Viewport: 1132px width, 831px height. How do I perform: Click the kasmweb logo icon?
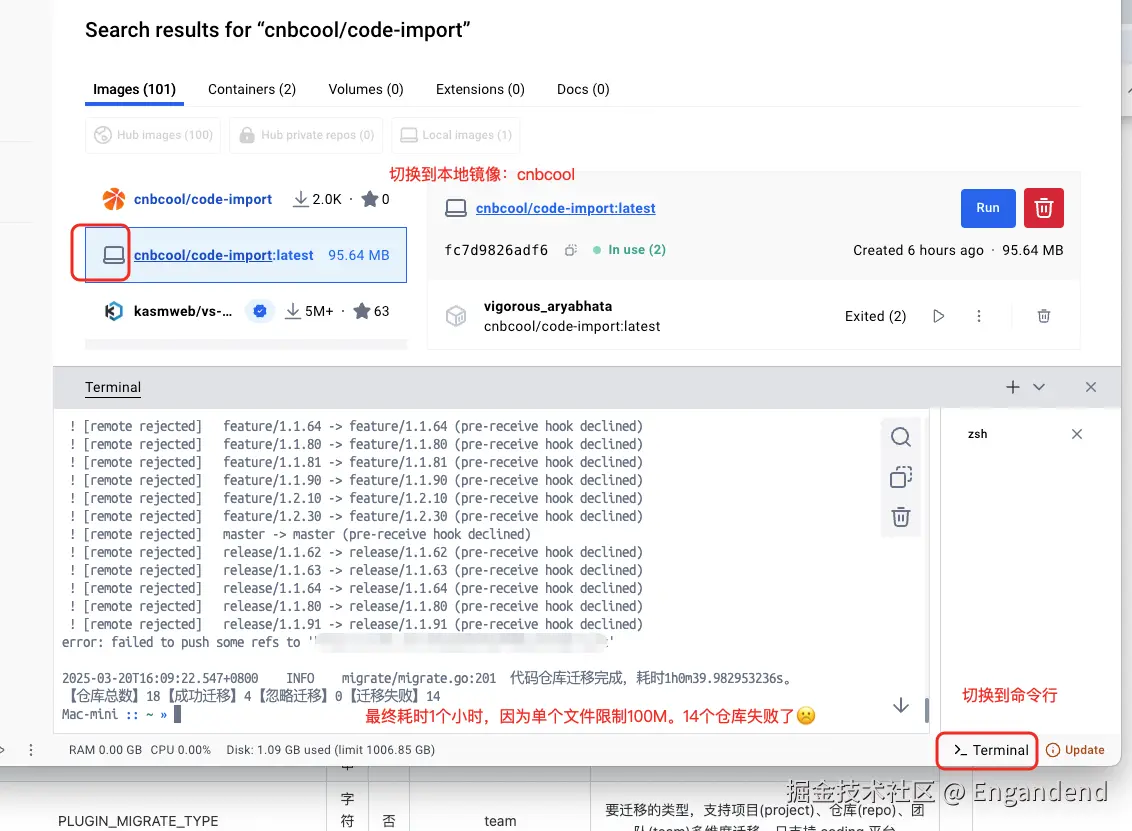coord(113,311)
